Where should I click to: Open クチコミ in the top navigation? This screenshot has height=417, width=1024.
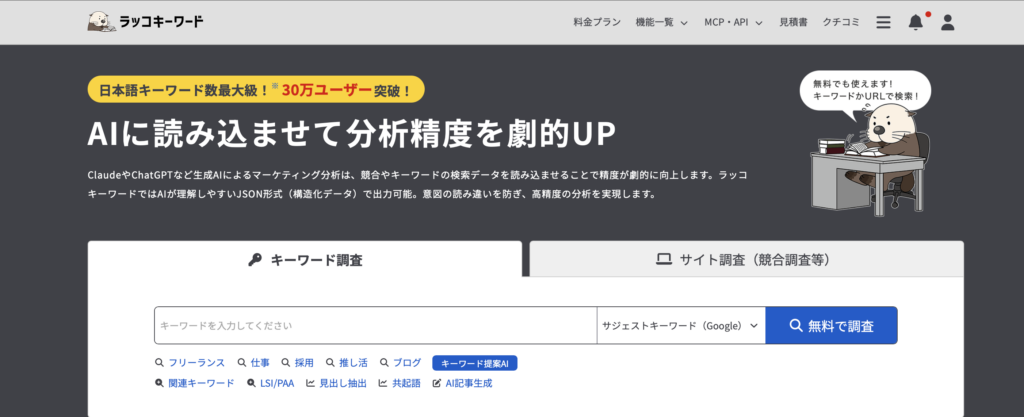coord(841,22)
